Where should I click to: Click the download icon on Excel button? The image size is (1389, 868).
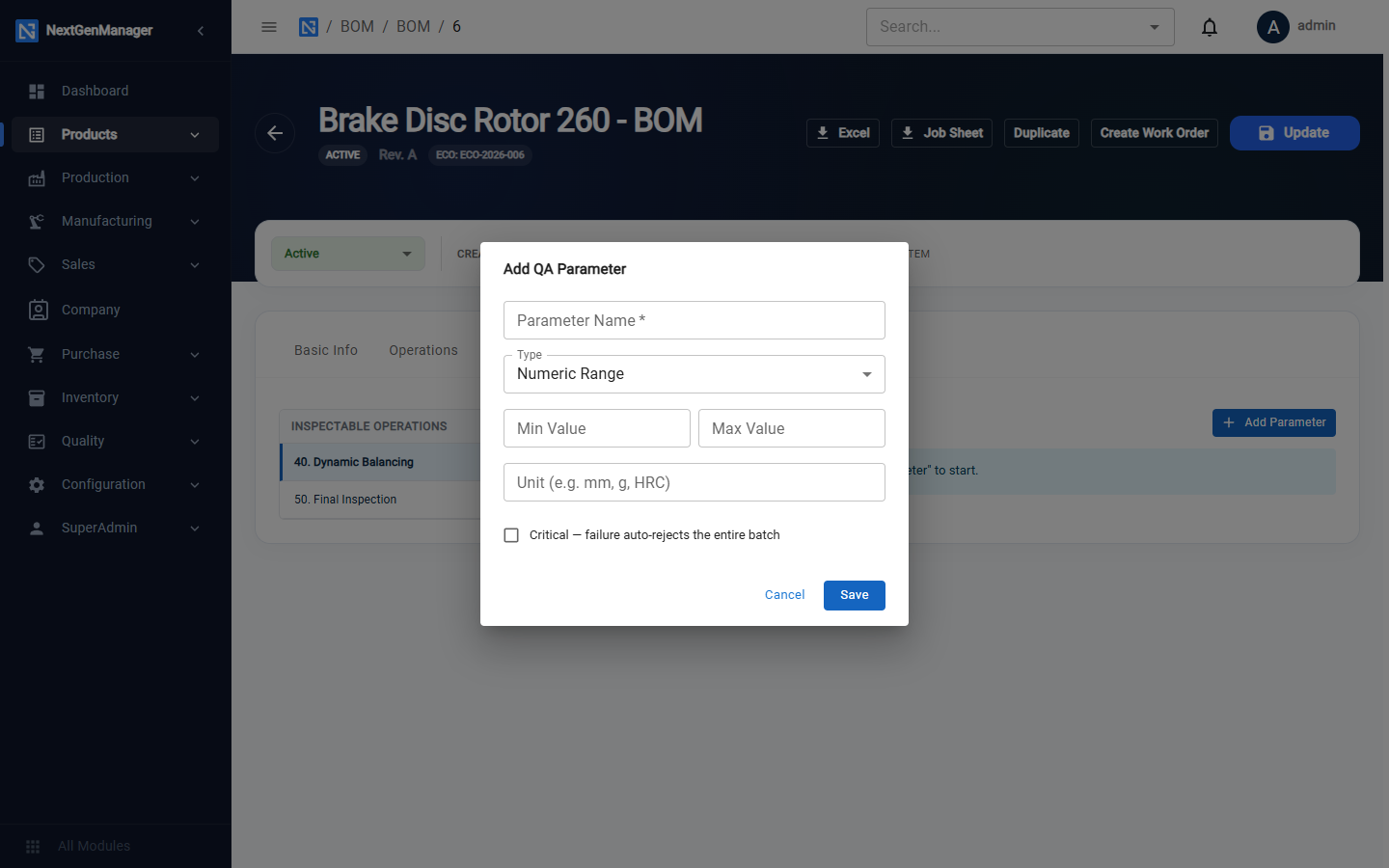coord(823,133)
